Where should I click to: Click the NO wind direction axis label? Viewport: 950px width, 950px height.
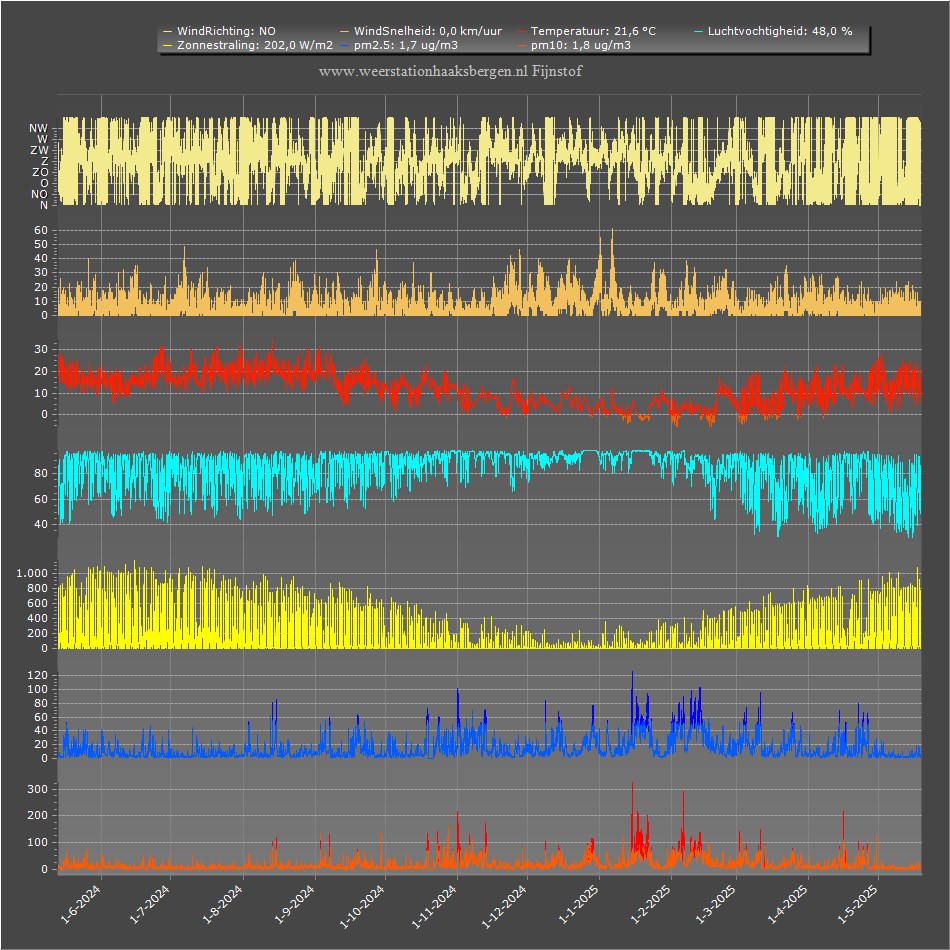tap(39, 194)
